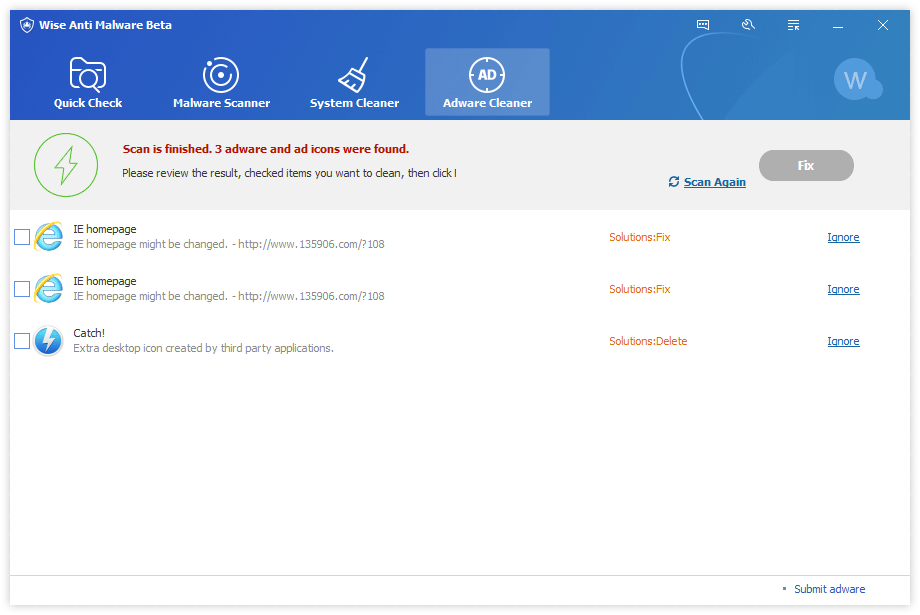The image size is (920, 615).
Task: Check the Catch! item checkbox
Action: [x=22, y=341]
